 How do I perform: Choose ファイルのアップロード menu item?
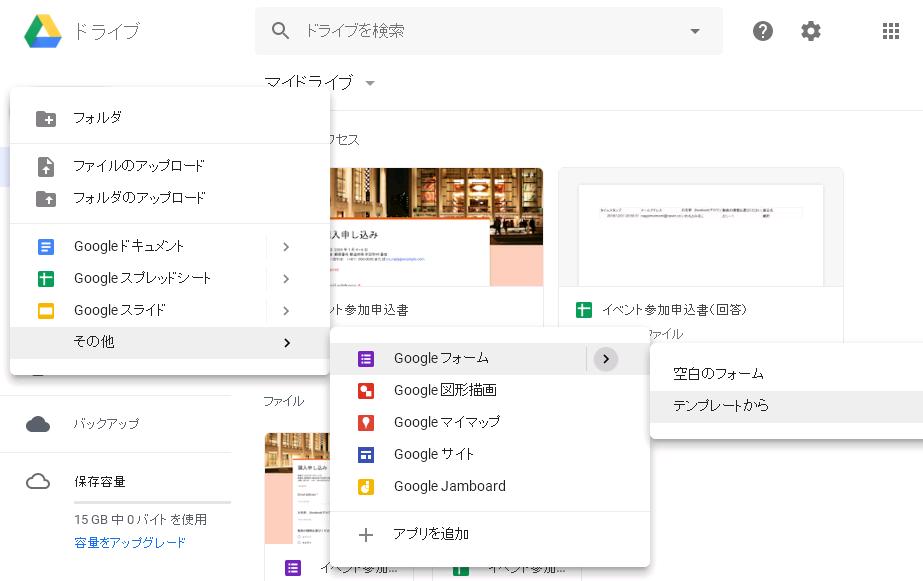(x=170, y=166)
